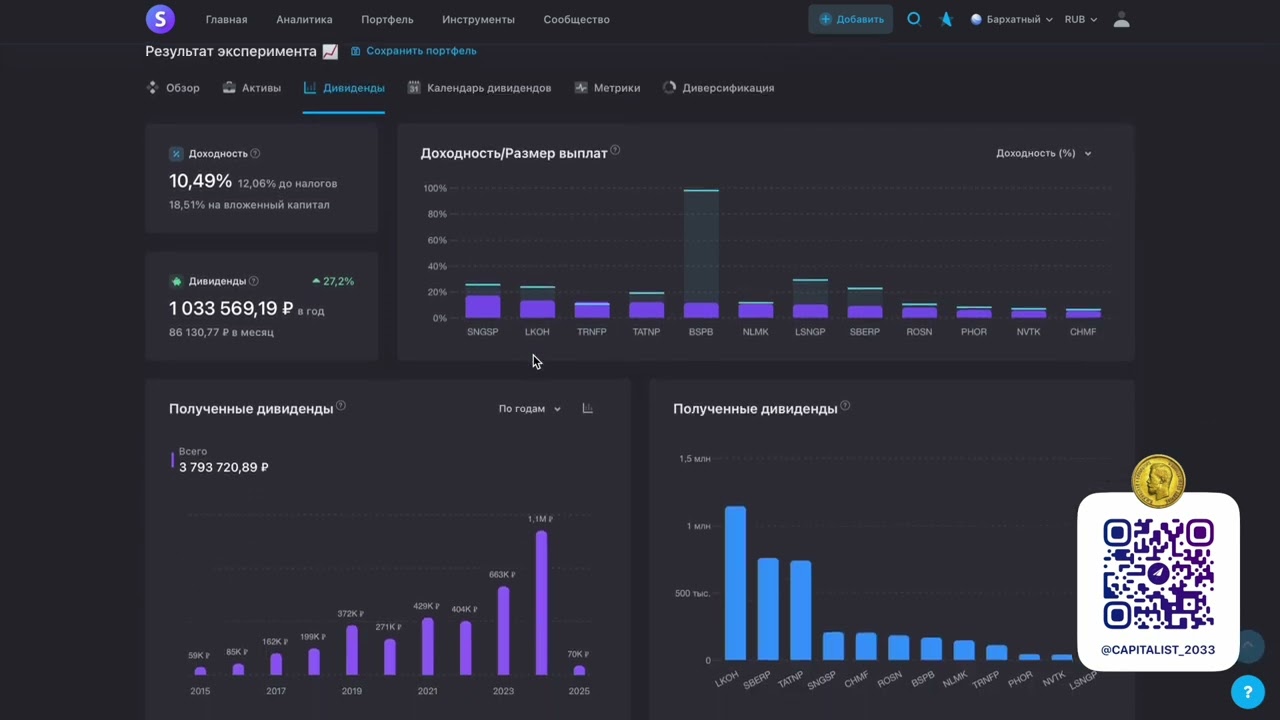This screenshot has width=1280, height=720.
Task: Switch to Диверсификация tab
Action: tap(718, 88)
